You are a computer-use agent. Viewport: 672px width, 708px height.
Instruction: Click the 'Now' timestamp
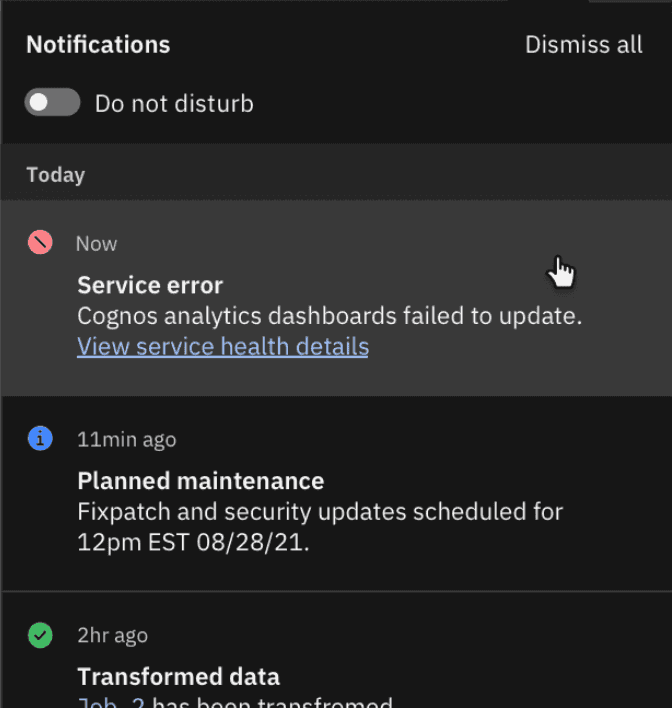(96, 243)
